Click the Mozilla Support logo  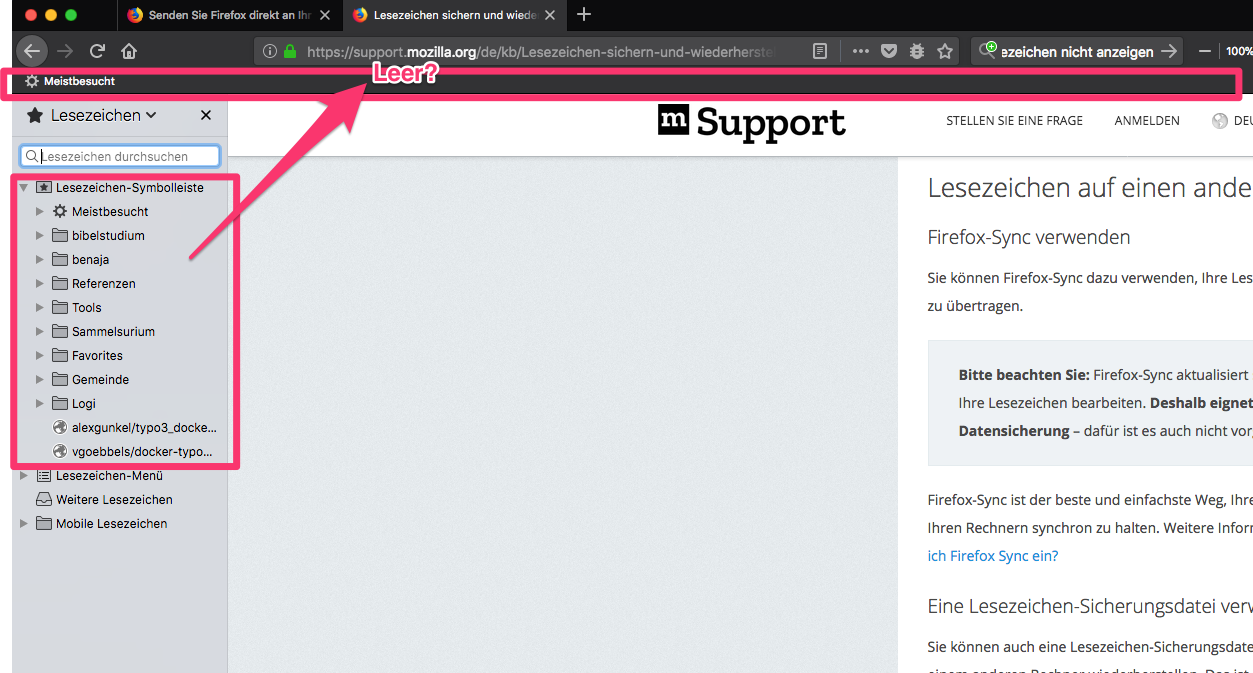coord(752,122)
